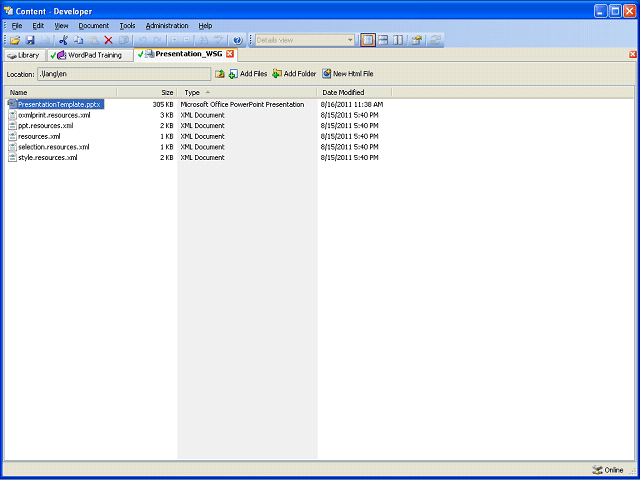Open the Tools menu
The width and height of the screenshot is (640, 480).
point(127,26)
